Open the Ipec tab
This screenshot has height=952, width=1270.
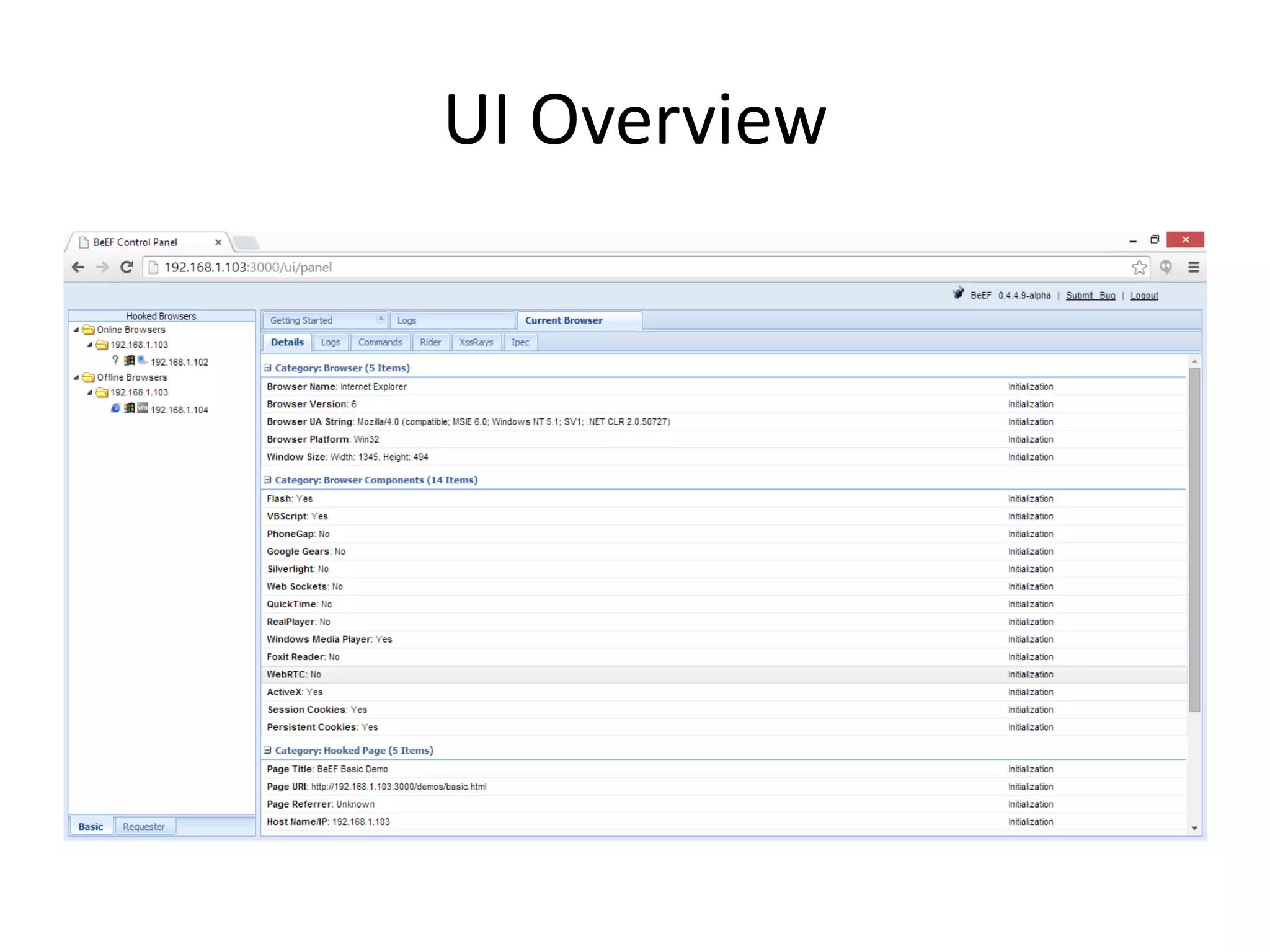520,342
